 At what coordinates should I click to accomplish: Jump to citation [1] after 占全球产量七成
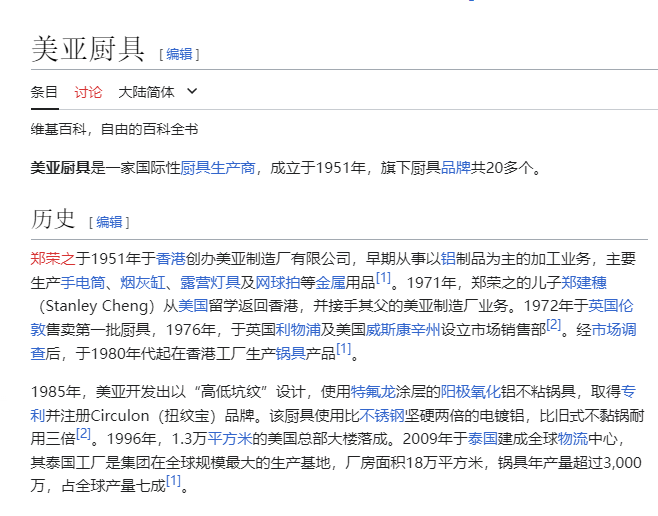173,481
